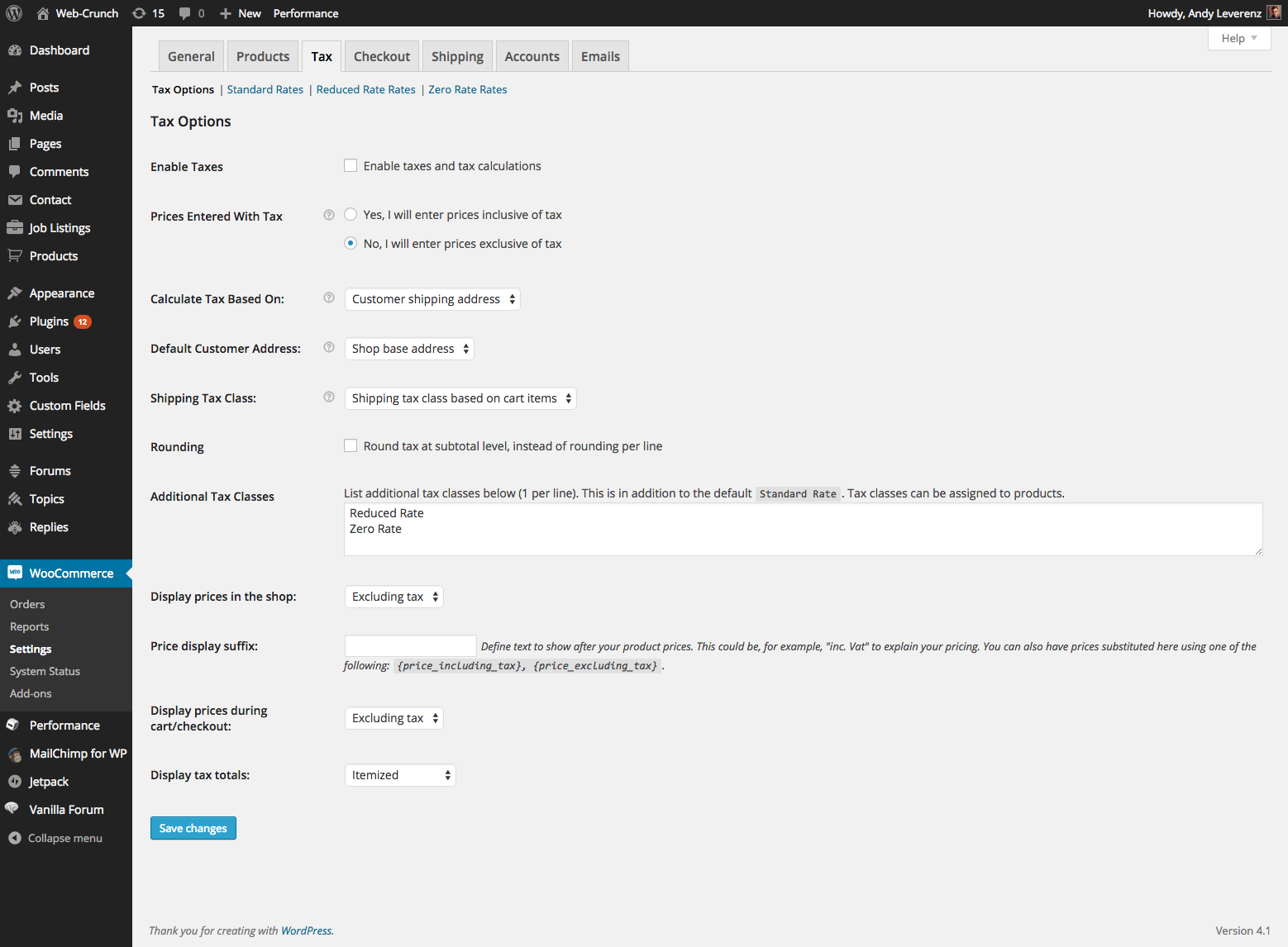The width and height of the screenshot is (1288, 947).
Task: Click the MailChimp for WP icon
Action: point(15,754)
